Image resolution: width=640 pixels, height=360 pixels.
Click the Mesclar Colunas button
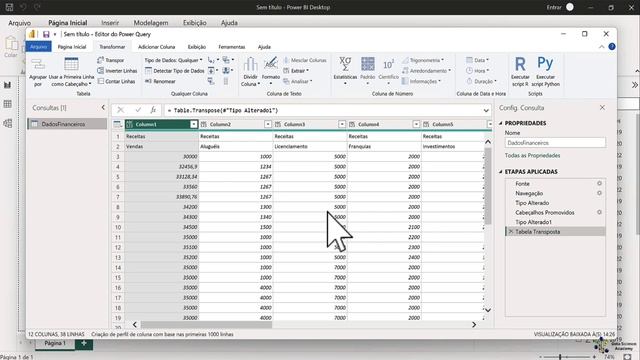(x=304, y=60)
